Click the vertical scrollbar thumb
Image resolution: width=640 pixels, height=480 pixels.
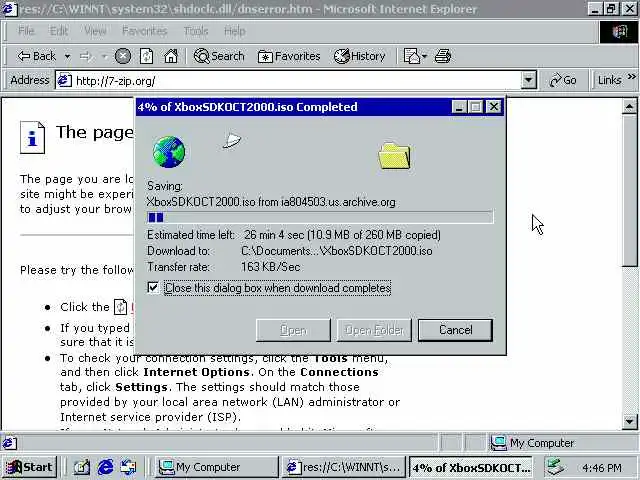tap(629, 191)
